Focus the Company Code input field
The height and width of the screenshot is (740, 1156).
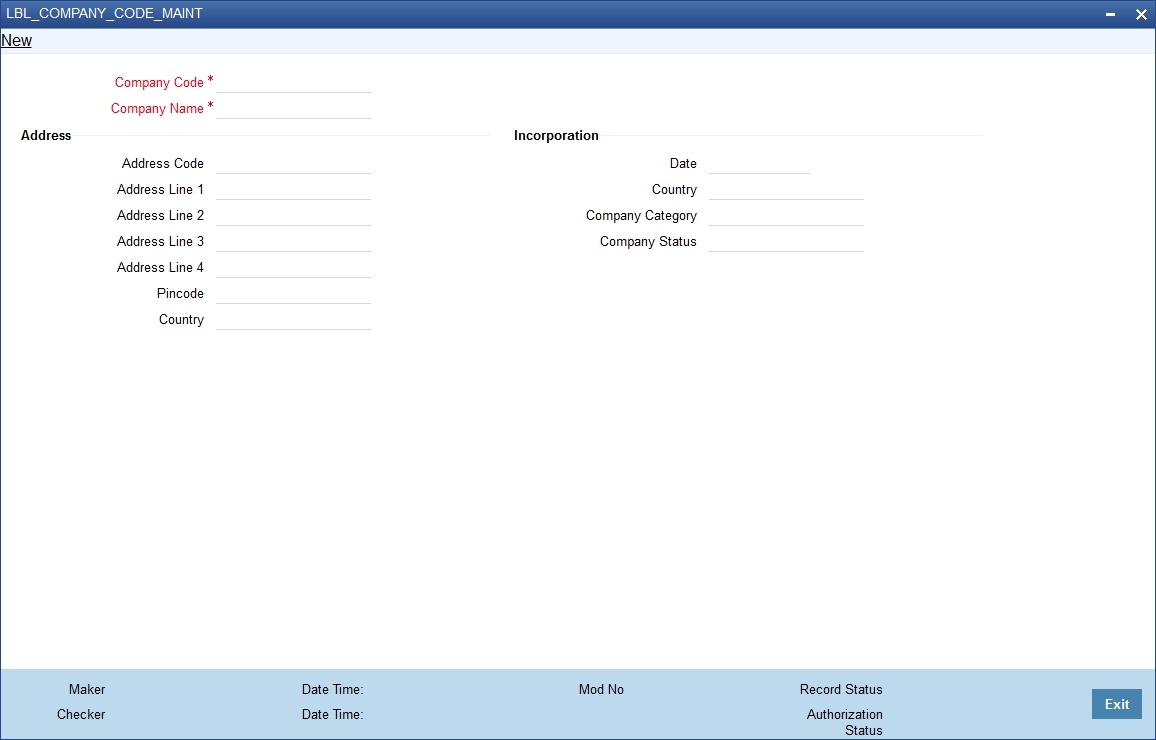point(293,82)
